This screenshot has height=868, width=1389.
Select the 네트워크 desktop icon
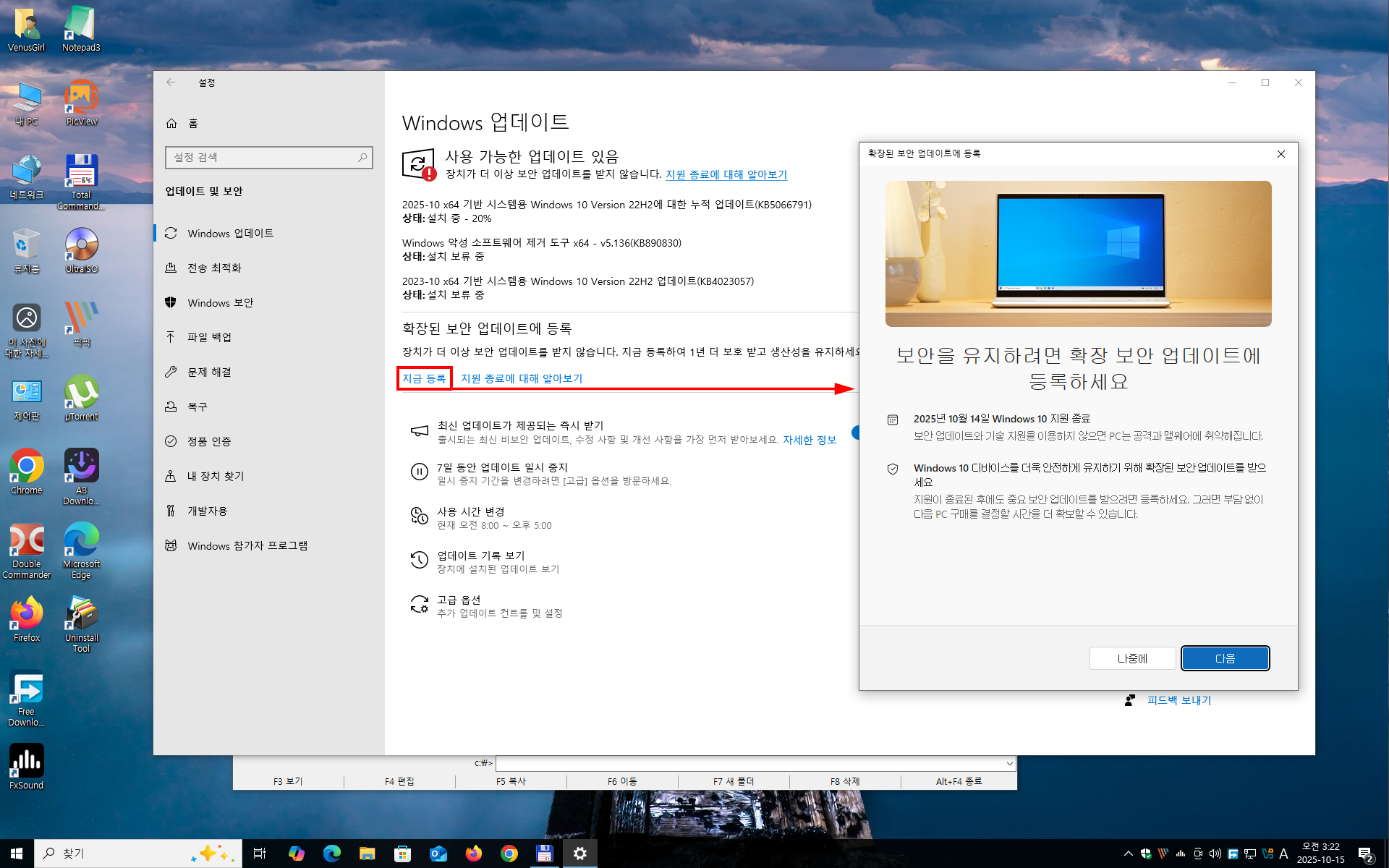[x=27, y=177]
